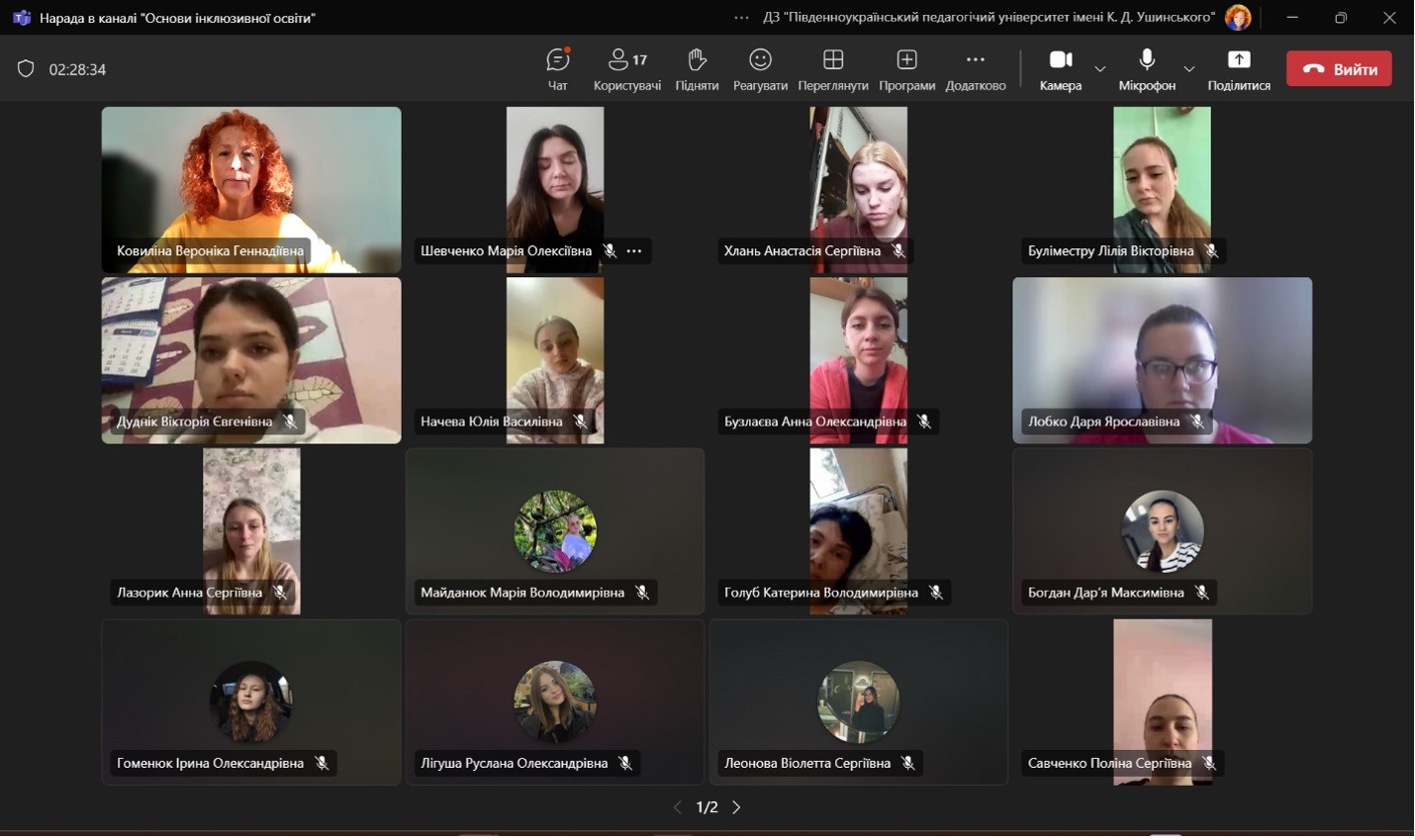Viewport: 1415px width, 840px height.
Task: Click the university name in title bar
Action: [990, 18]
